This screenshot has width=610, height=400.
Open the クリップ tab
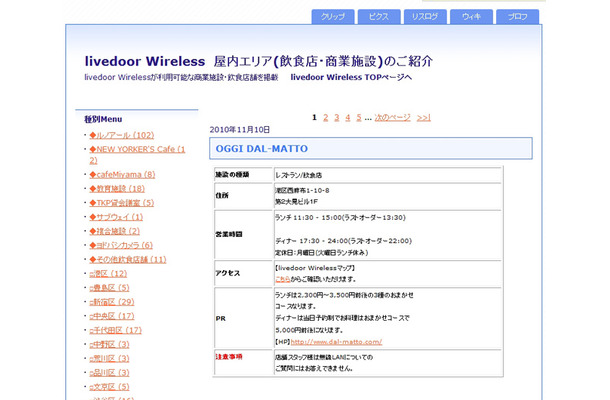click(x=333, y=17)
